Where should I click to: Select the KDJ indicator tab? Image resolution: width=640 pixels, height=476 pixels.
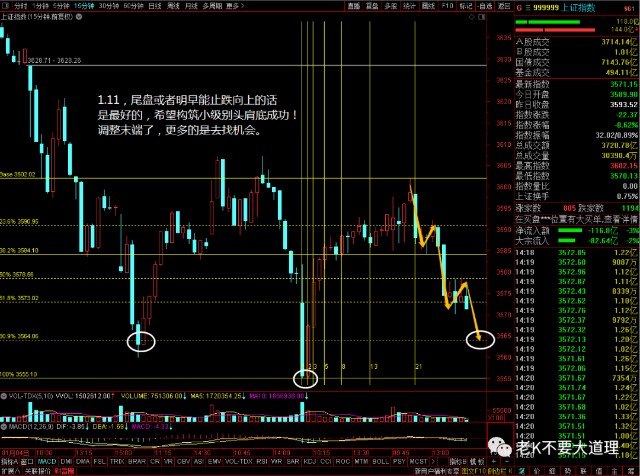tap(310, 461)
